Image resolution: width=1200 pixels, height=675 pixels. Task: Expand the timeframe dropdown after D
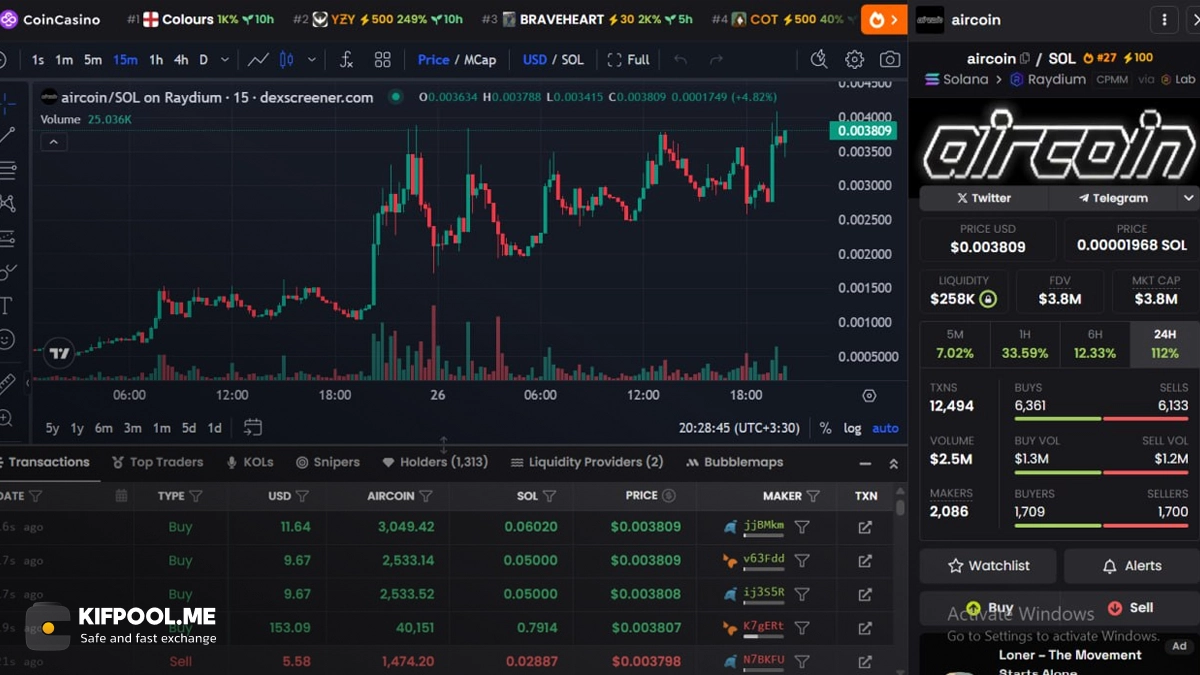click(225, 60)
